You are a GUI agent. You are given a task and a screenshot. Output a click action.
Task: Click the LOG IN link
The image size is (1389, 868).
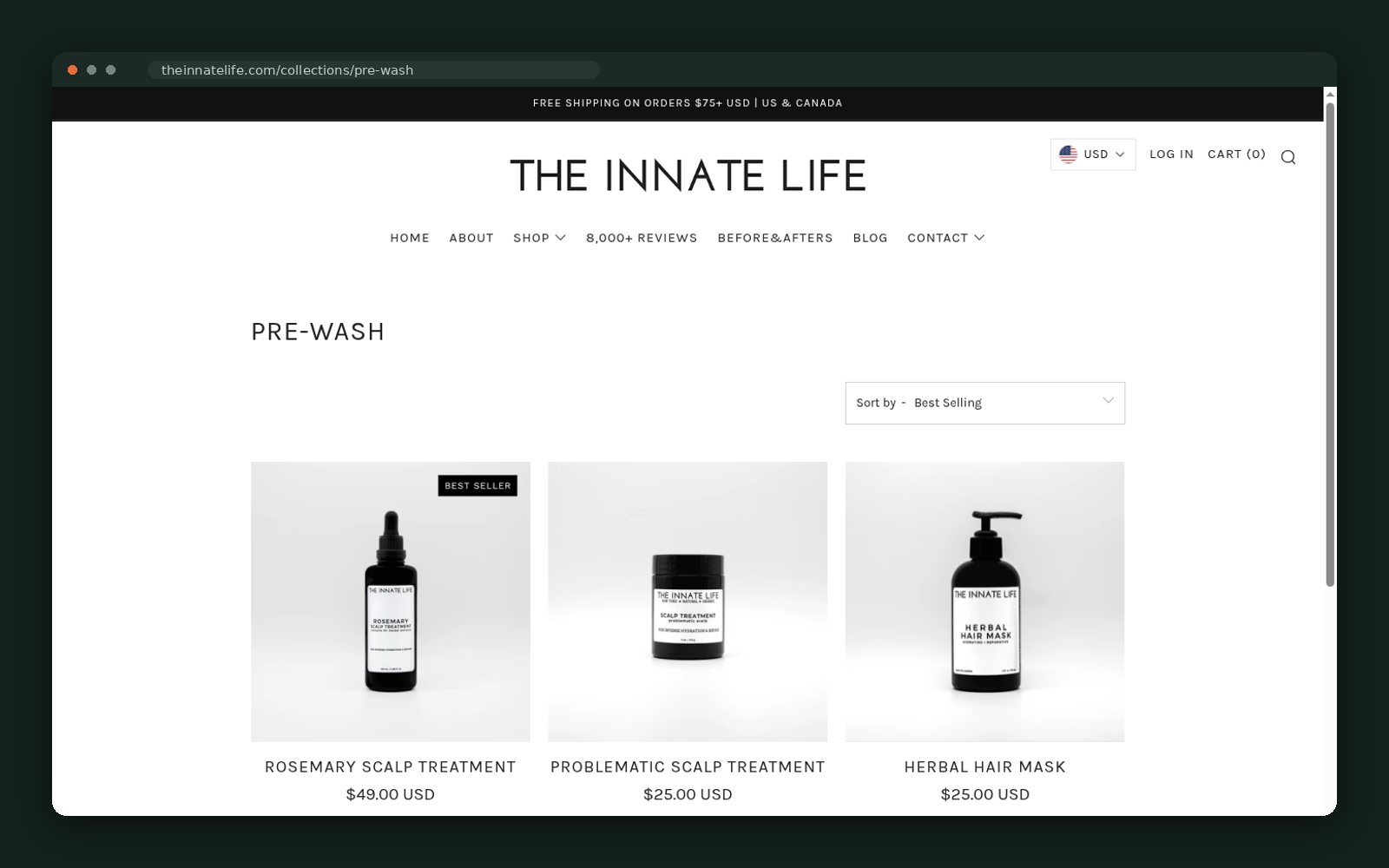[1171, 155]
